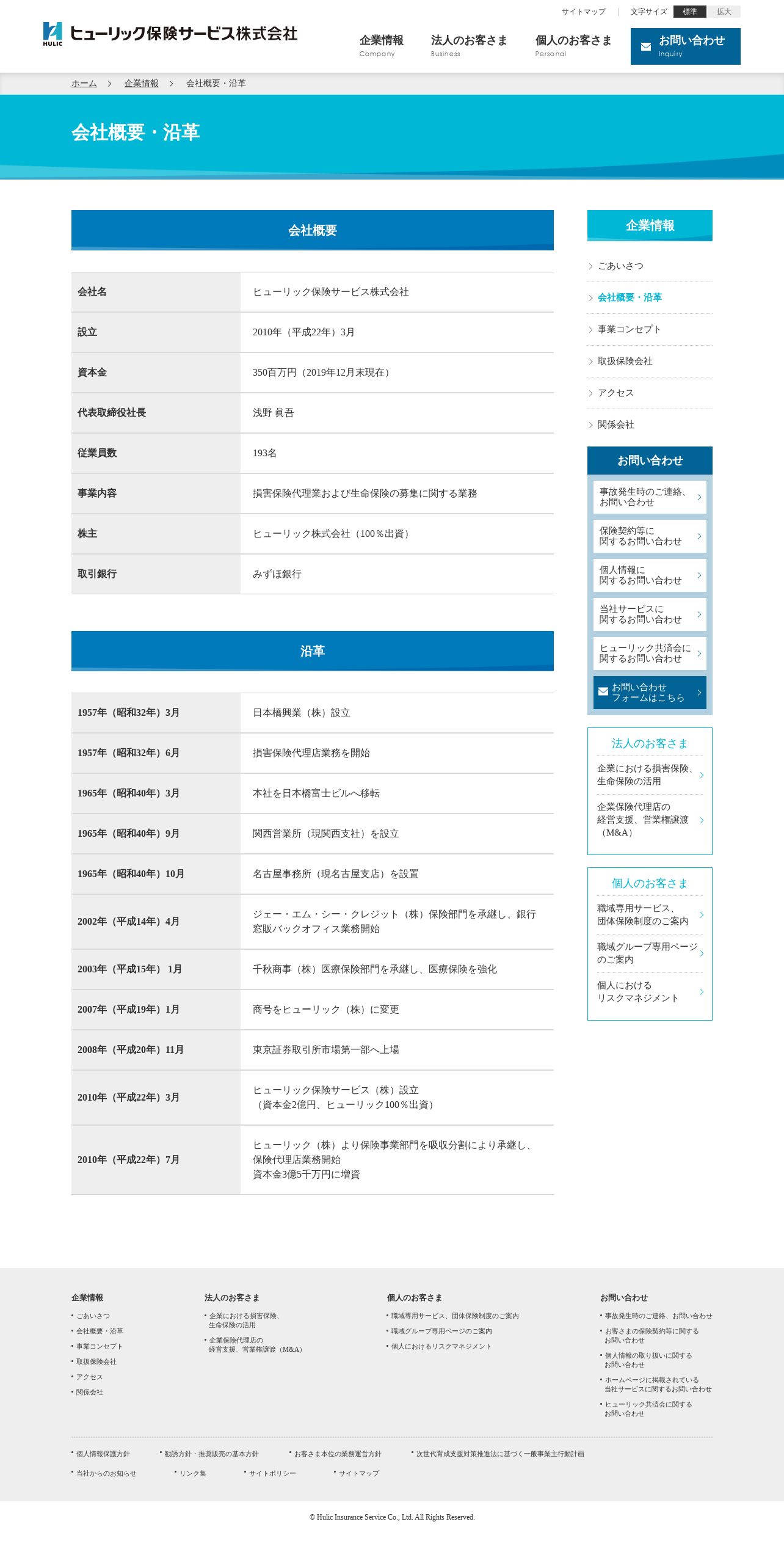Click table cell 浅野 眞吾

397,413
